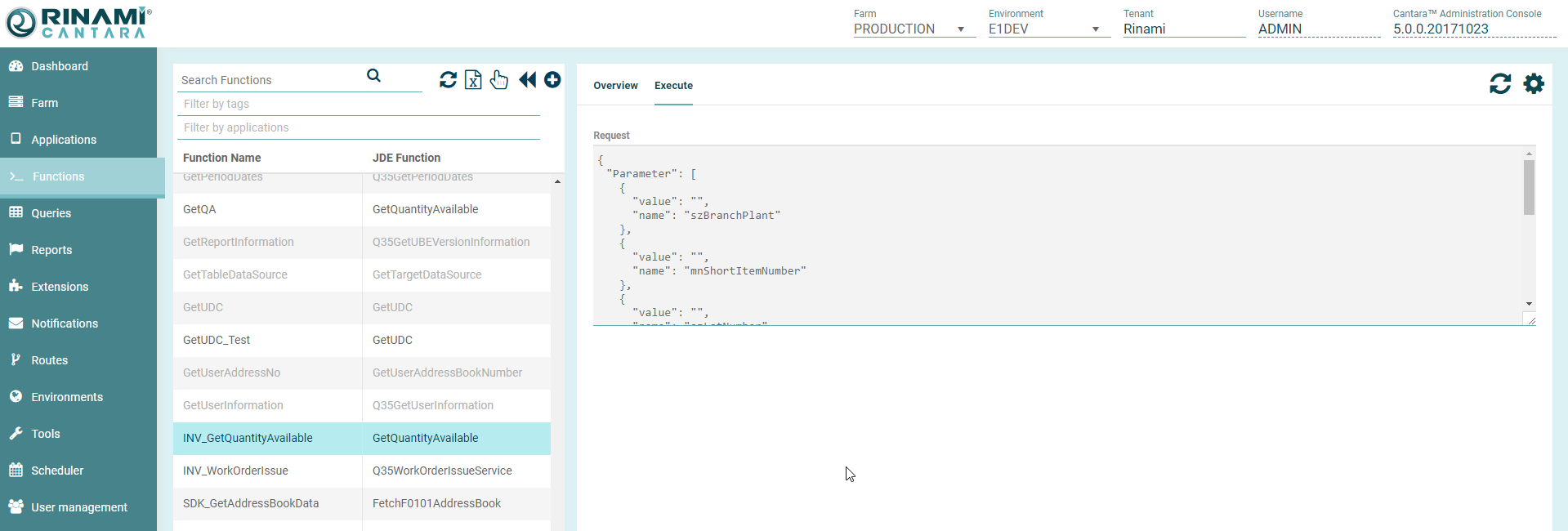Click the Tenant field showing Rinami
Image resolution: width=1568 pixels, height=531 pixels.
(x=1183, y=29)
